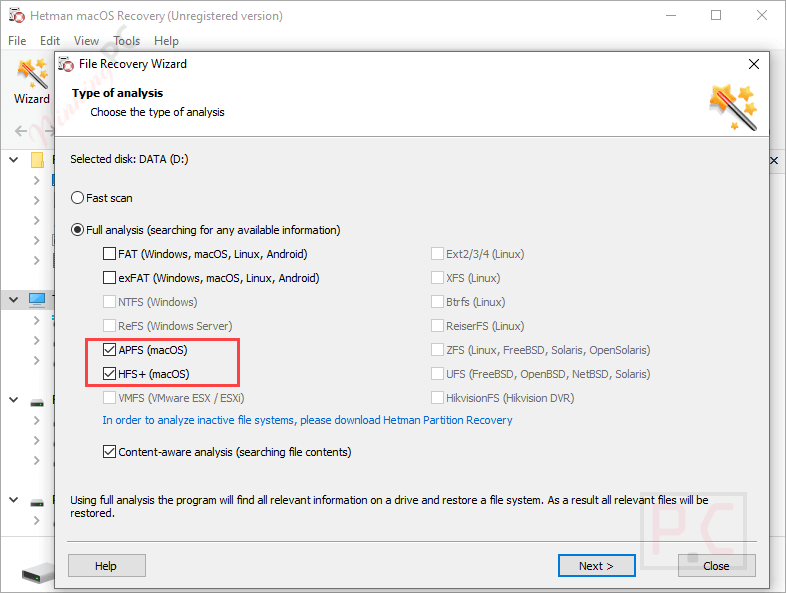Open the File menu

pos(17,41)
